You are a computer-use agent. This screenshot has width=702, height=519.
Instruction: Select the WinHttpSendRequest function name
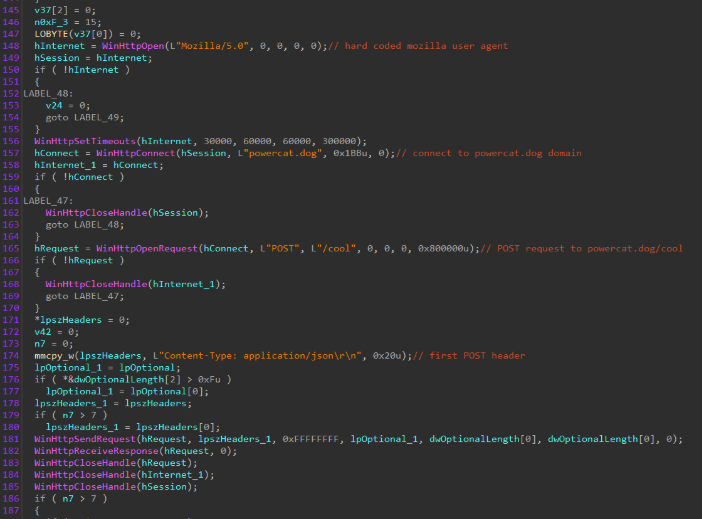coord(85,439)
